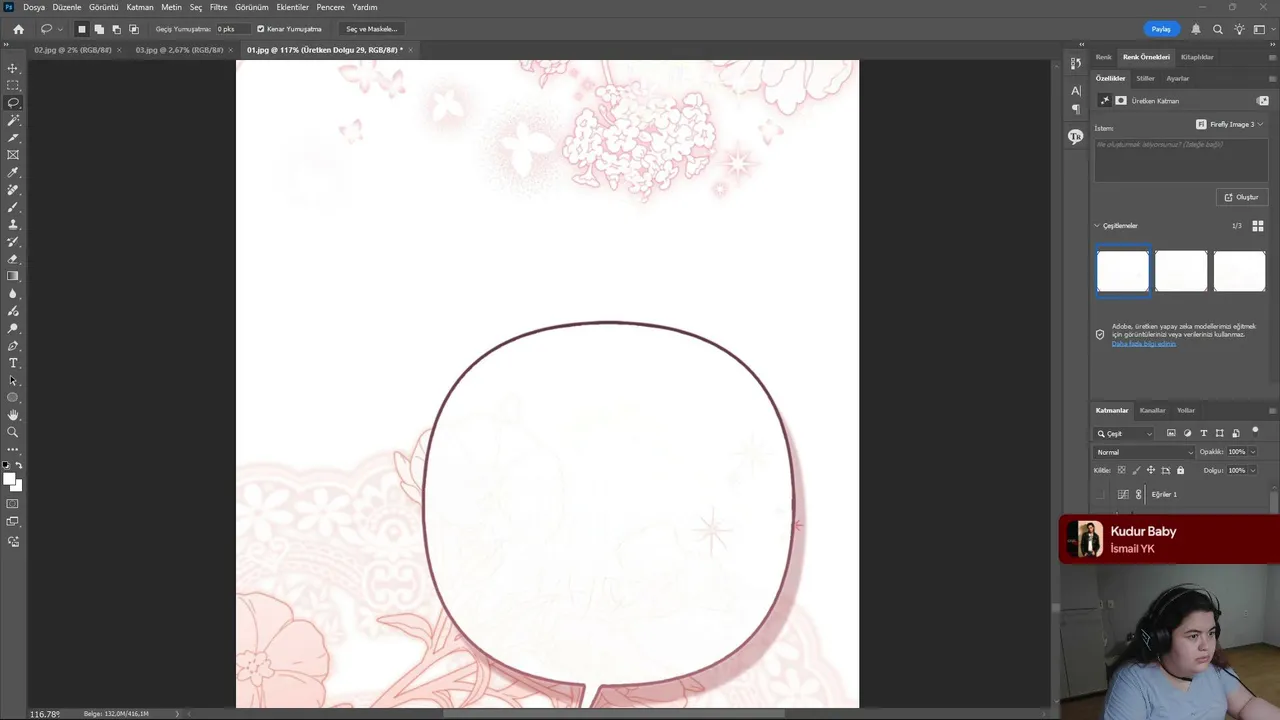Open the Dolgu dropdown arrow
This screenshot has height=720, width=1280.
pos(1253,470)
